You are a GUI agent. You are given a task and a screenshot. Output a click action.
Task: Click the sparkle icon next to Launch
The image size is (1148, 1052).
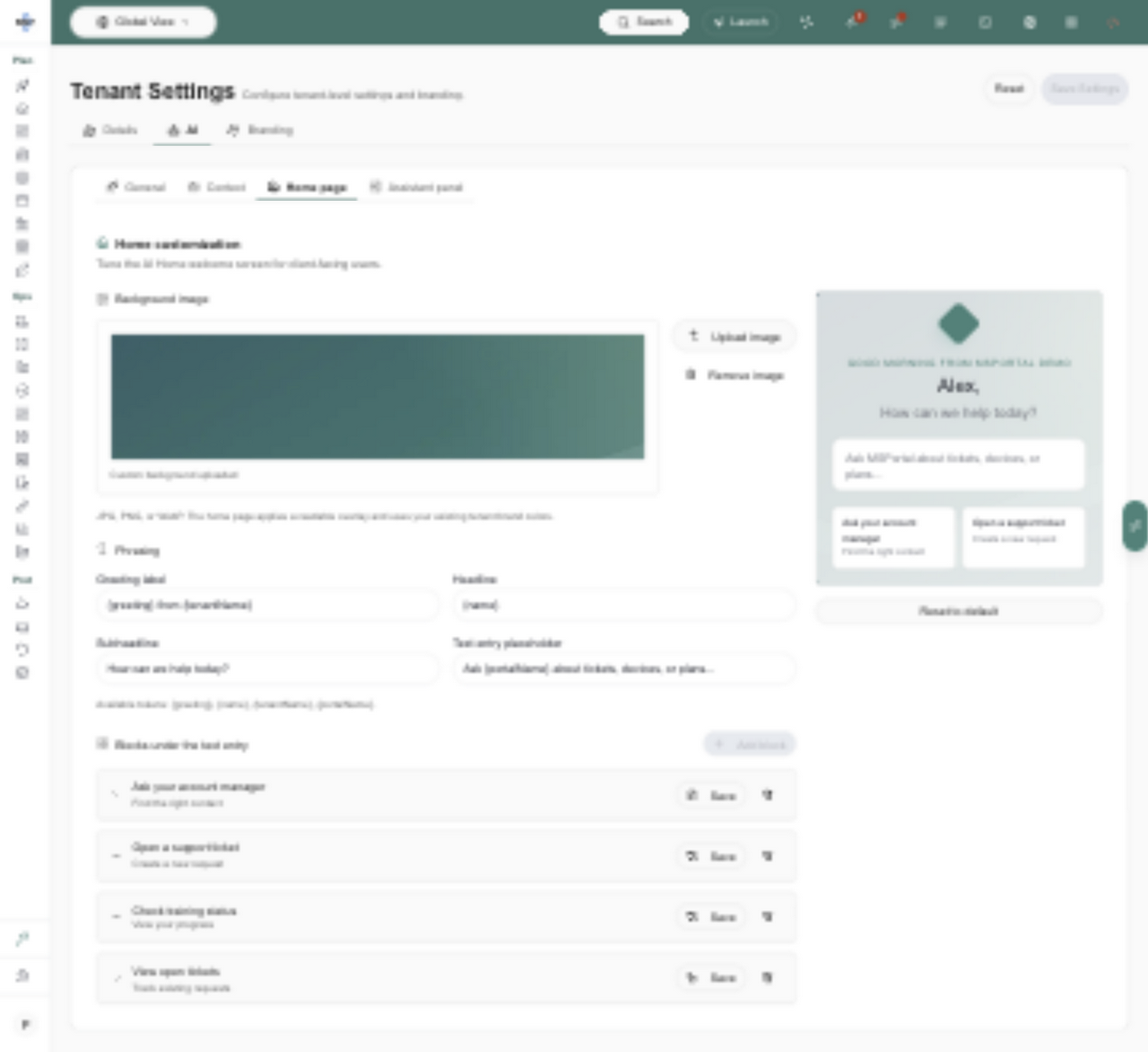[806, 22]
